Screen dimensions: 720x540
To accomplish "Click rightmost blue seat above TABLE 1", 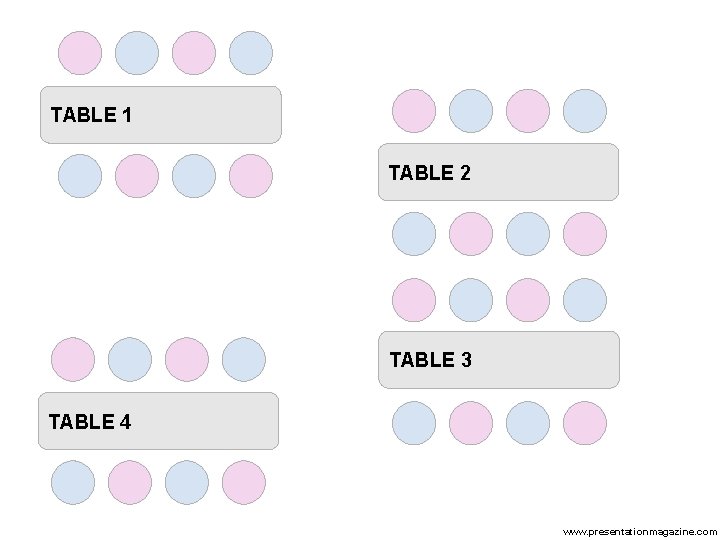I will pyautogui.click(x=251, y=53).
